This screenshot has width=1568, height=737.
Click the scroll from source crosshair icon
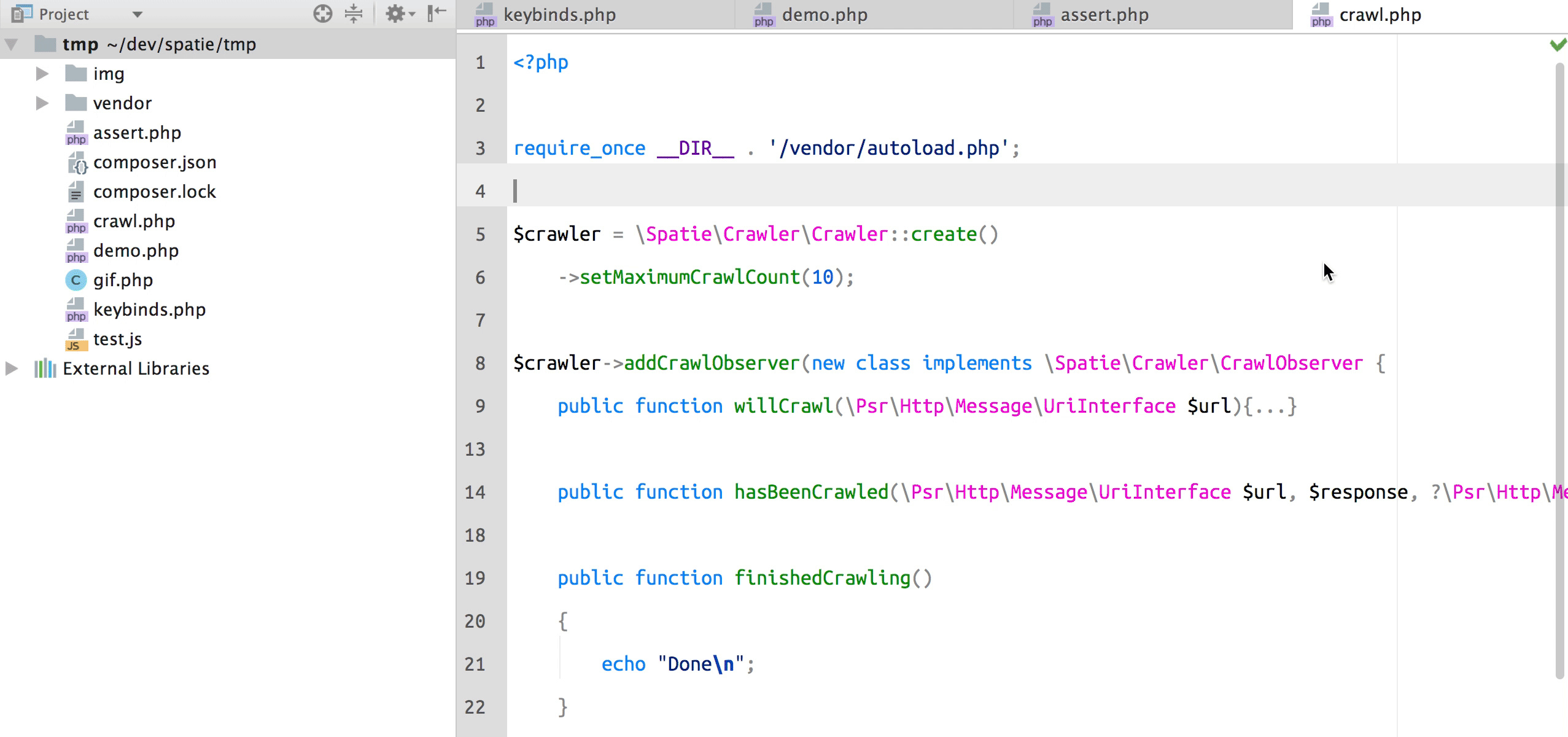(322, 14)
